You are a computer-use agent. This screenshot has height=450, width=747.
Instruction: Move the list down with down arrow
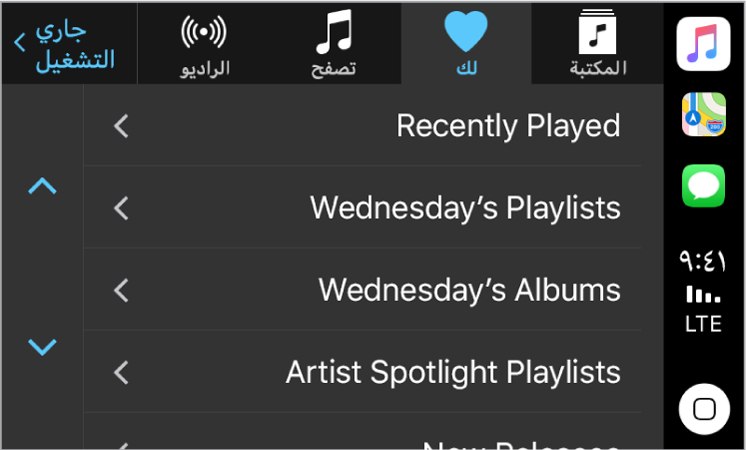(42, 347)
